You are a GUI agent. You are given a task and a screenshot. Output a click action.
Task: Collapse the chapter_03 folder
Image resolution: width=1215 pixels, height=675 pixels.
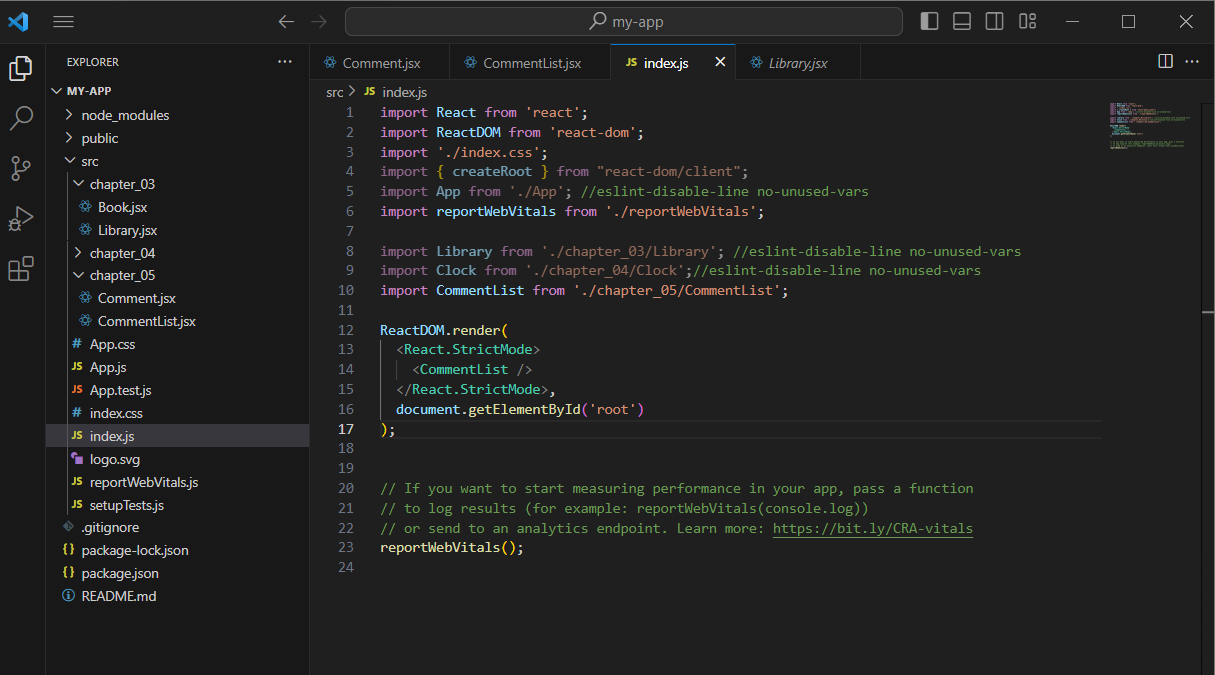click(121, 184)
